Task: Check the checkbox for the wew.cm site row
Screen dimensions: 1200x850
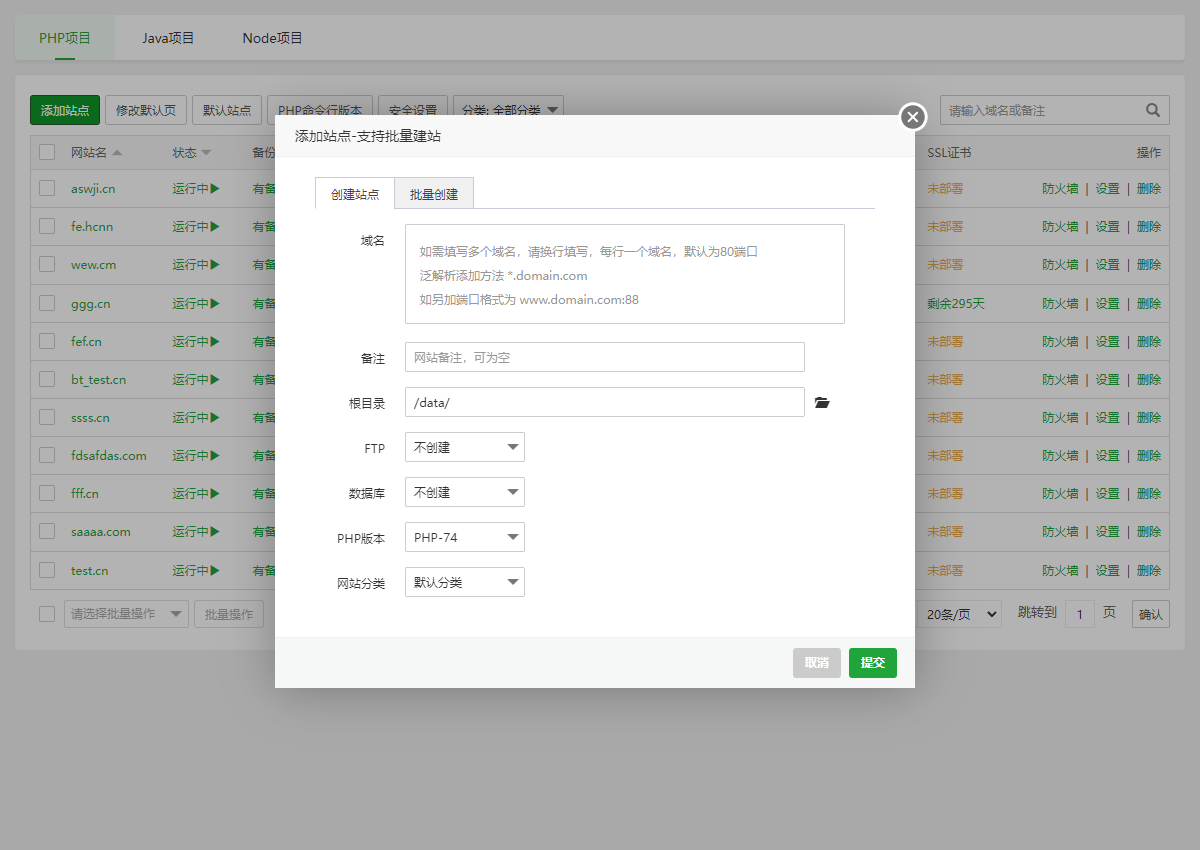Action: [x=46, y=265]
